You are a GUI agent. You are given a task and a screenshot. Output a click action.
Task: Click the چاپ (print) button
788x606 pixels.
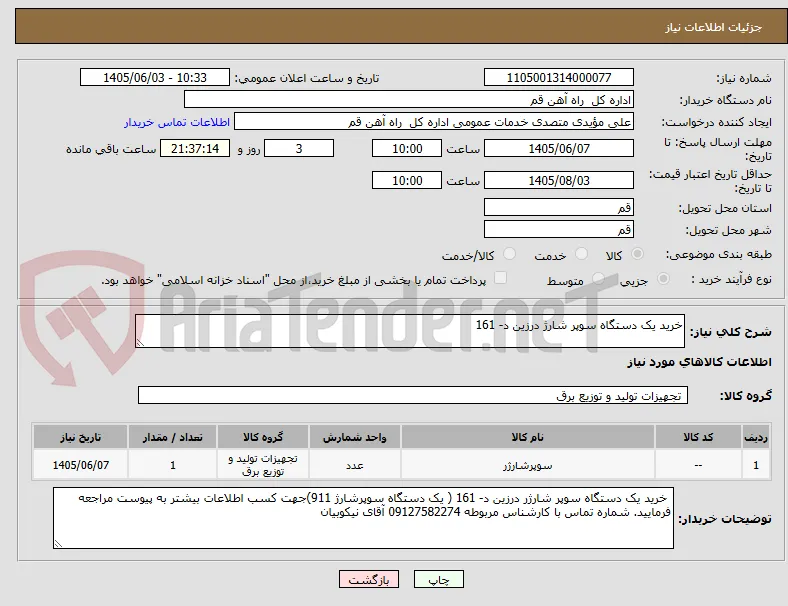pos(438,579)
